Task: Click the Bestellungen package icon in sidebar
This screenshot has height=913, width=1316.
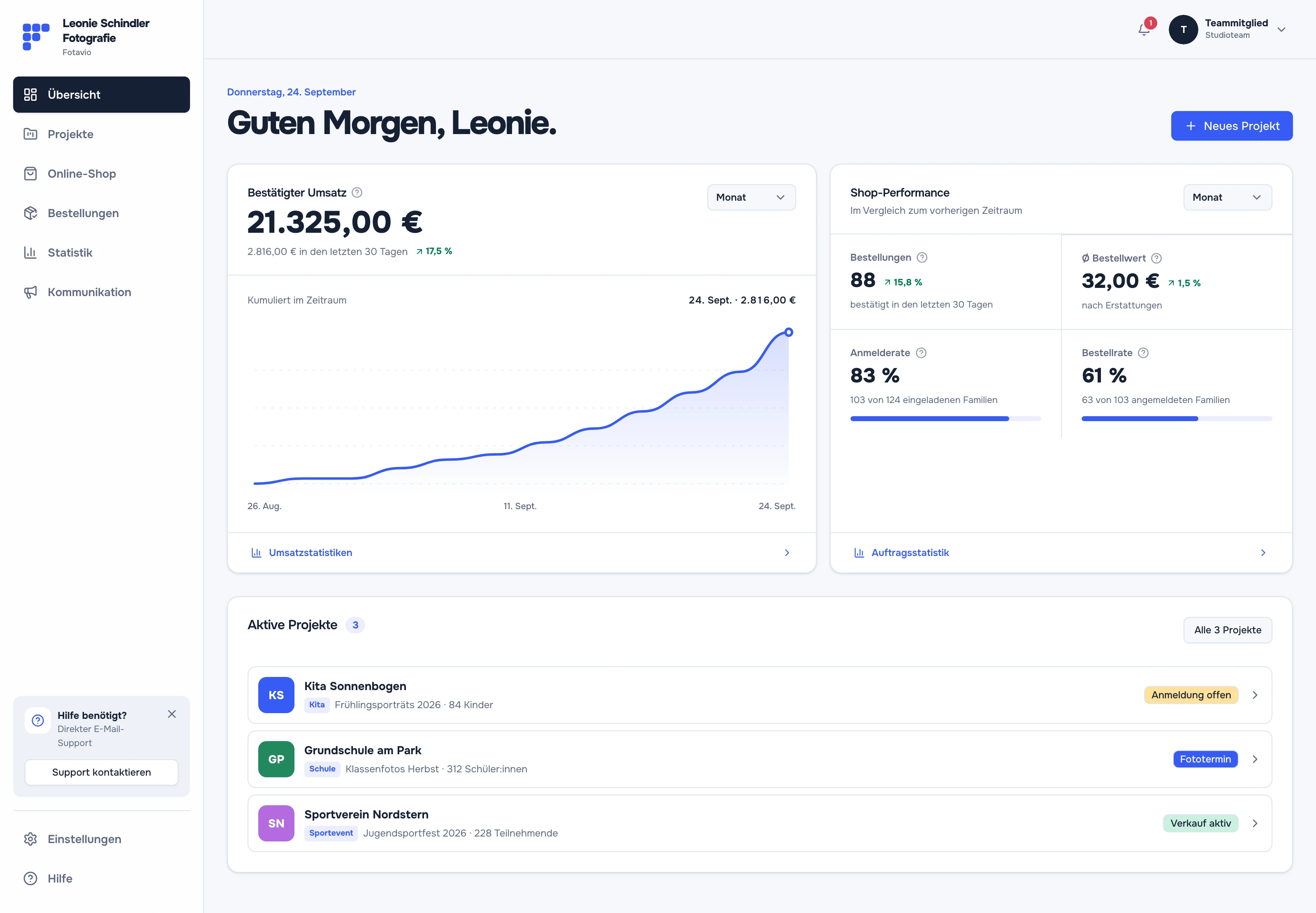Action: (30, 213)
